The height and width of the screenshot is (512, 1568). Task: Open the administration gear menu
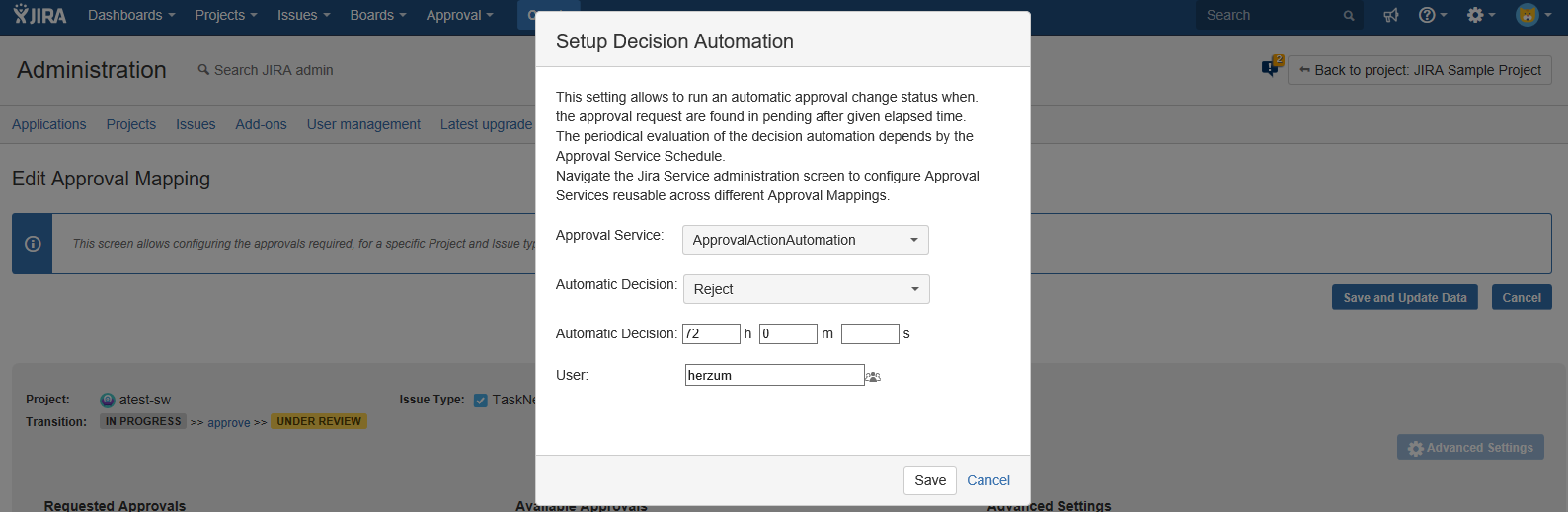point(1480,15)
